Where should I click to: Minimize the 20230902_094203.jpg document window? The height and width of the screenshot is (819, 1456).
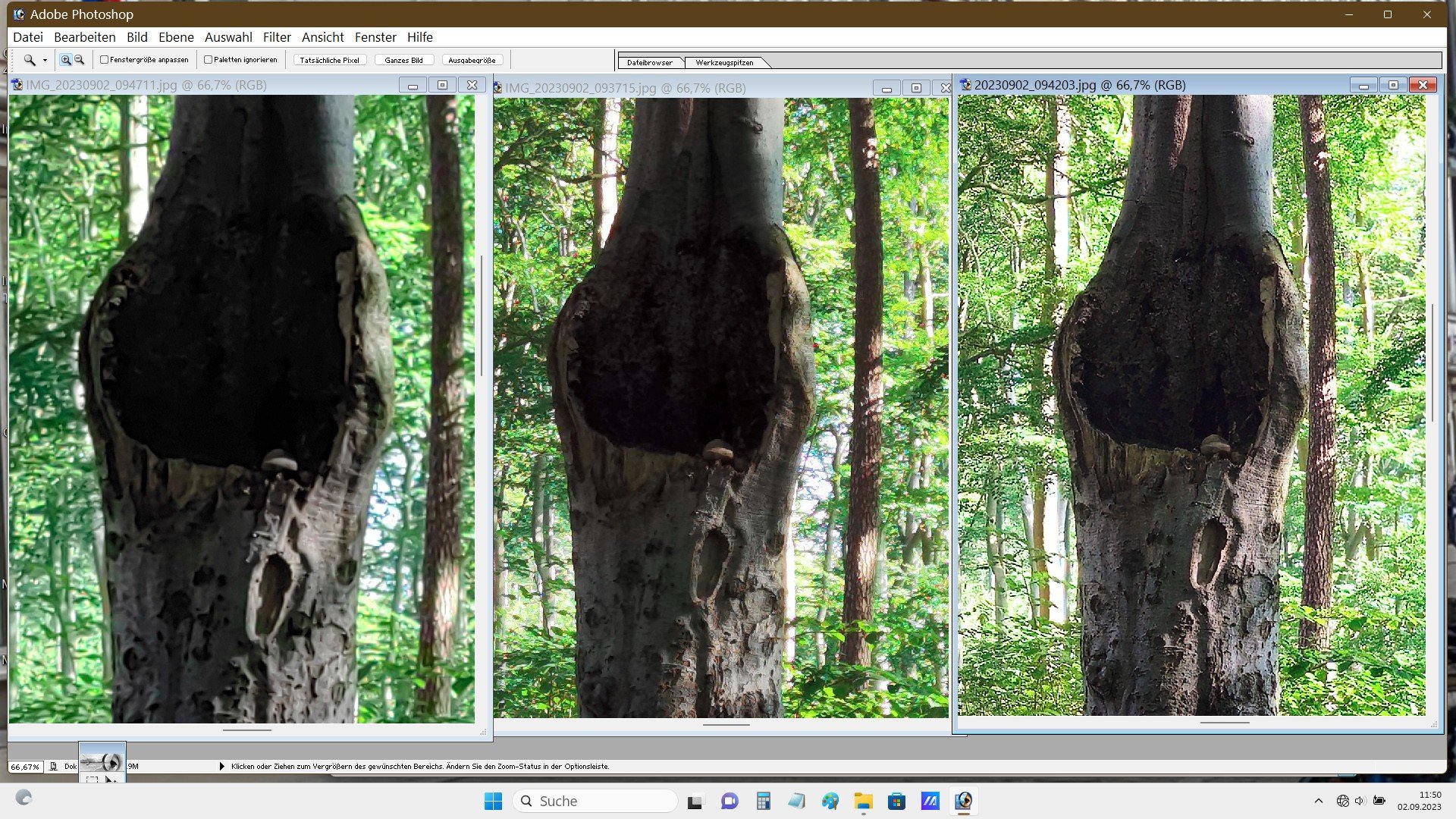point(1363,86)
